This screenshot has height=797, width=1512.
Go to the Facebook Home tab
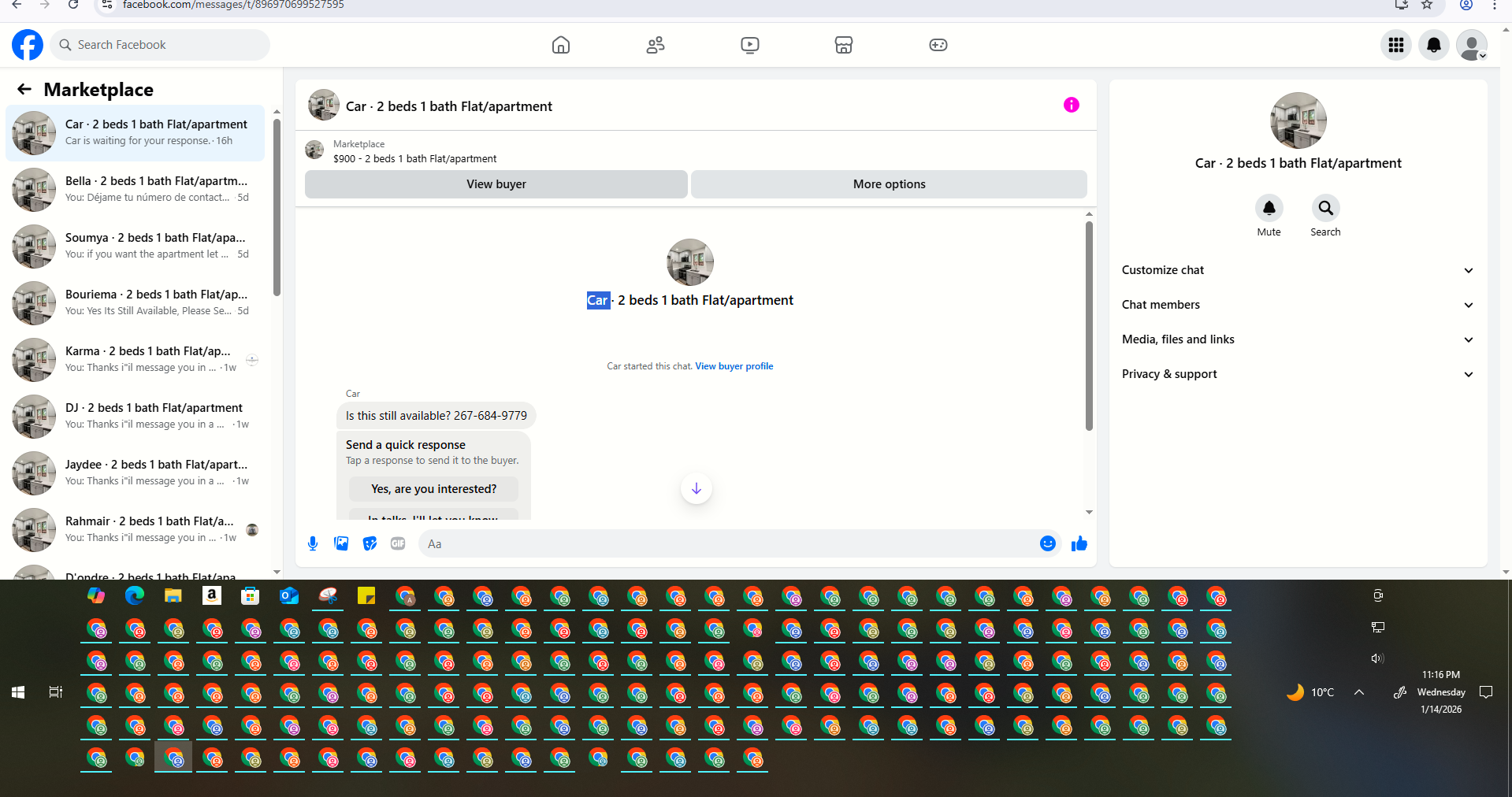point(561,45)
